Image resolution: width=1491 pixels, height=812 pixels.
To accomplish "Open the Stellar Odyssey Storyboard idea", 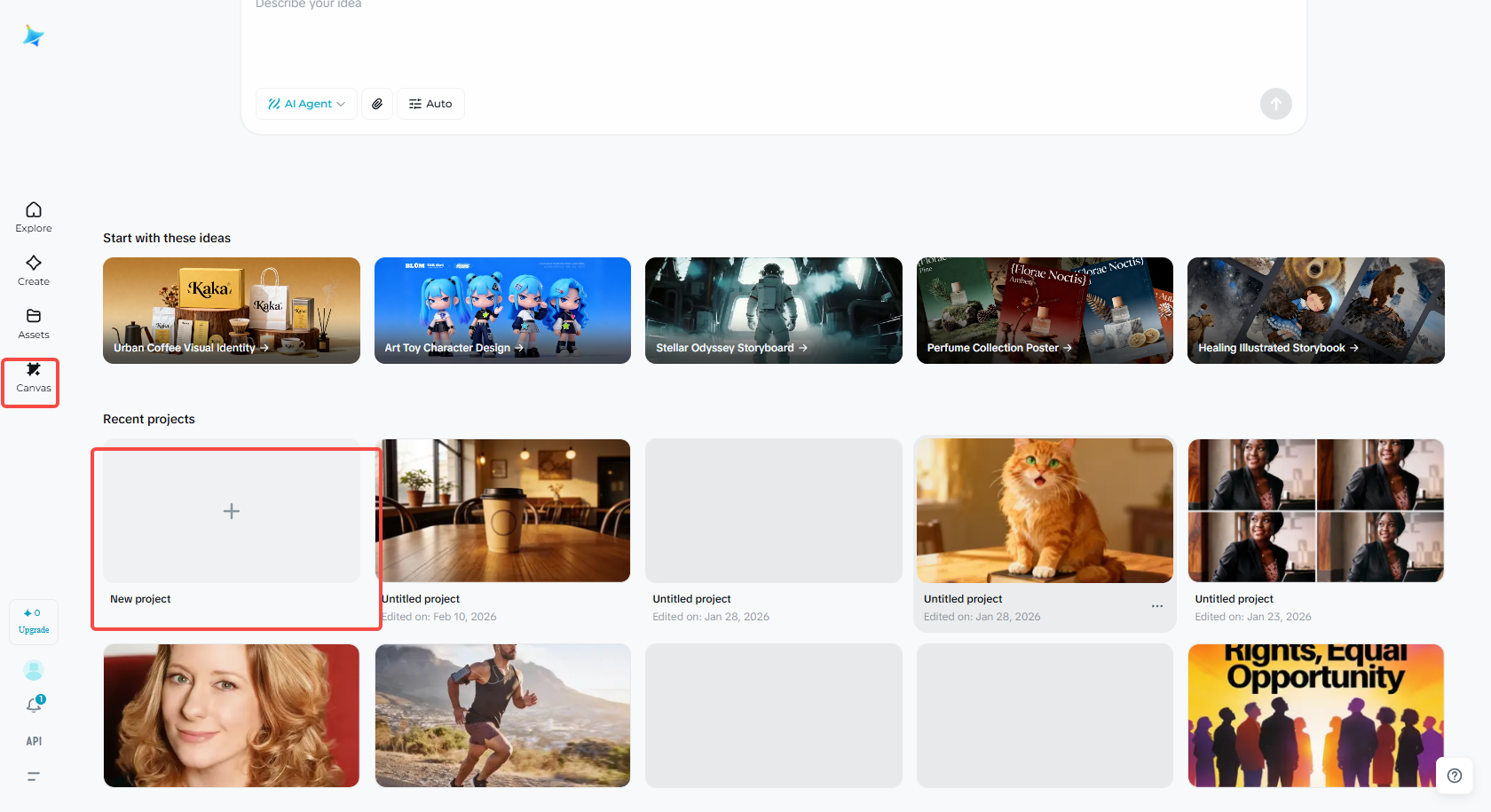I will point(773,310).
